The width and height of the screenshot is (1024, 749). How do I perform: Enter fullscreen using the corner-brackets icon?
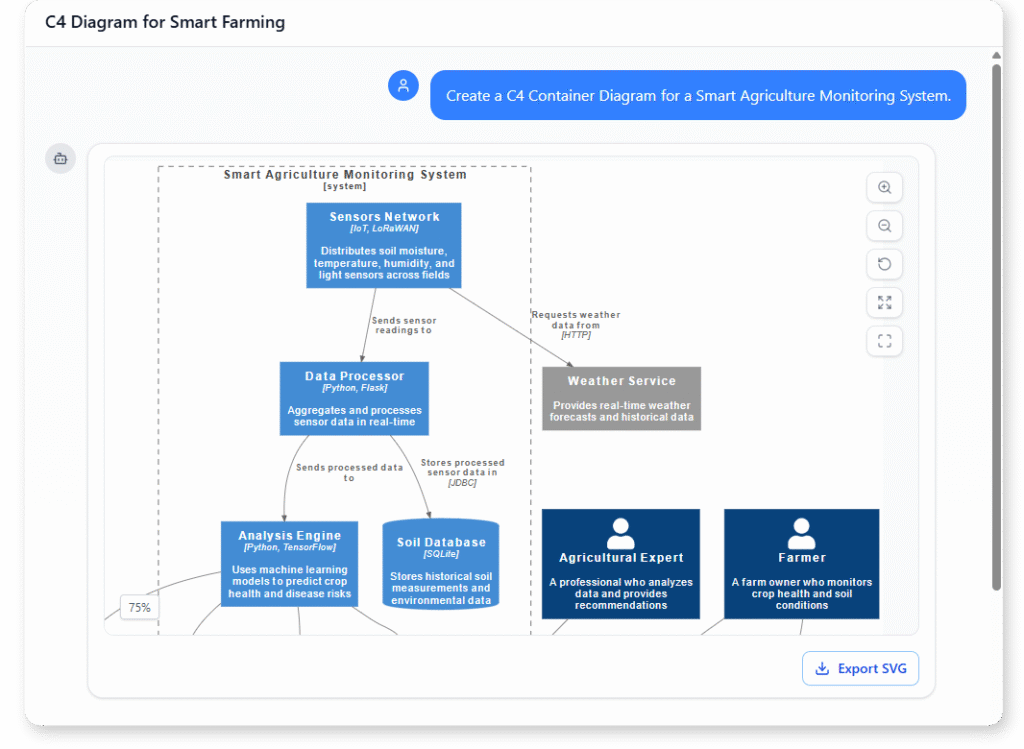884,341
